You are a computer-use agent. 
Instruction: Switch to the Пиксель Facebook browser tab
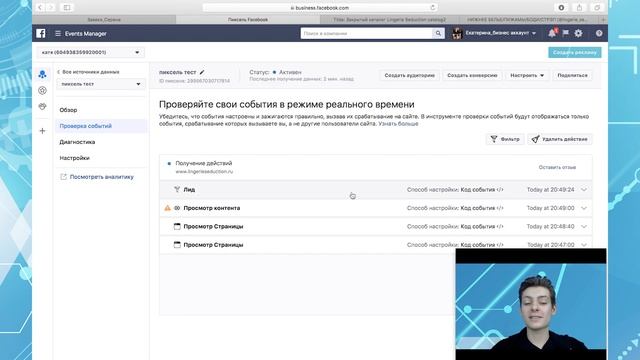pos(248,19)
